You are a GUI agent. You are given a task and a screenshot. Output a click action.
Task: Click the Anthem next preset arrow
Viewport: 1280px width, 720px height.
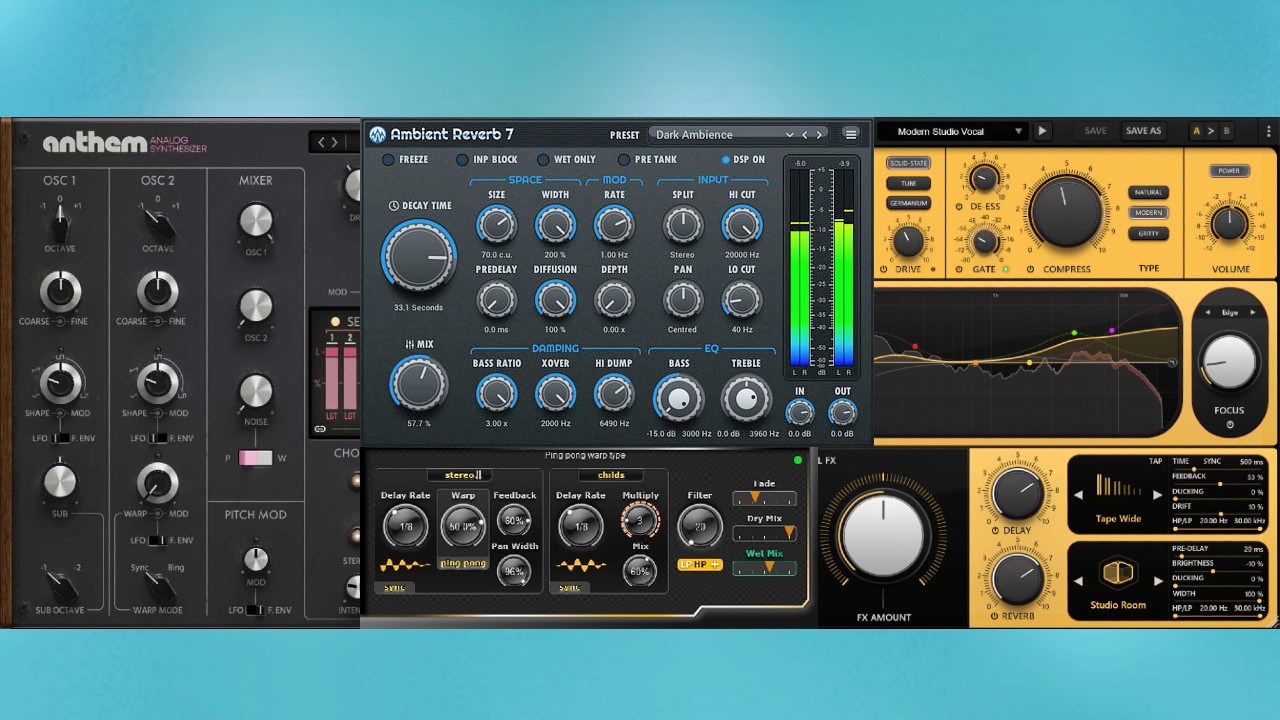coord(335,142)
